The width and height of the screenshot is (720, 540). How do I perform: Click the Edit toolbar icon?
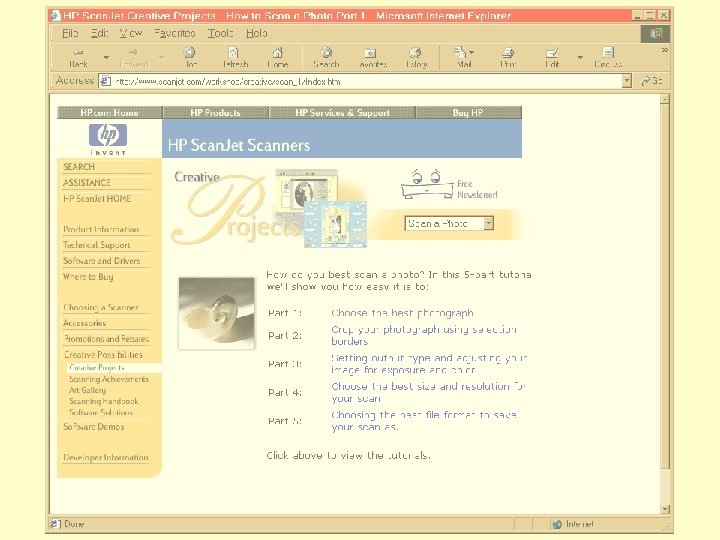point(551,57)
